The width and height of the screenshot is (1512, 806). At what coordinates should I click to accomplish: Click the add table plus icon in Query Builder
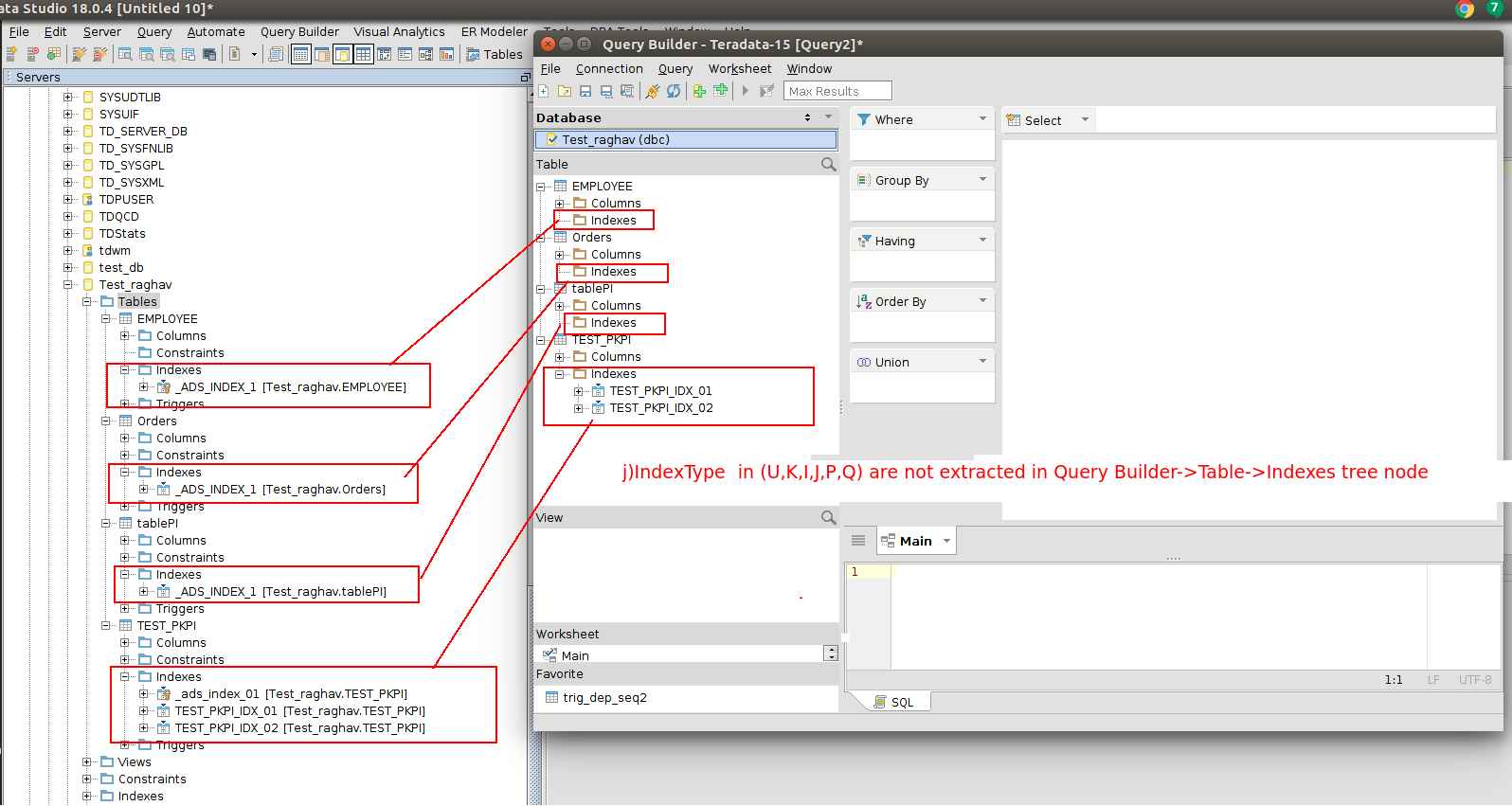(x=721, y=90)
